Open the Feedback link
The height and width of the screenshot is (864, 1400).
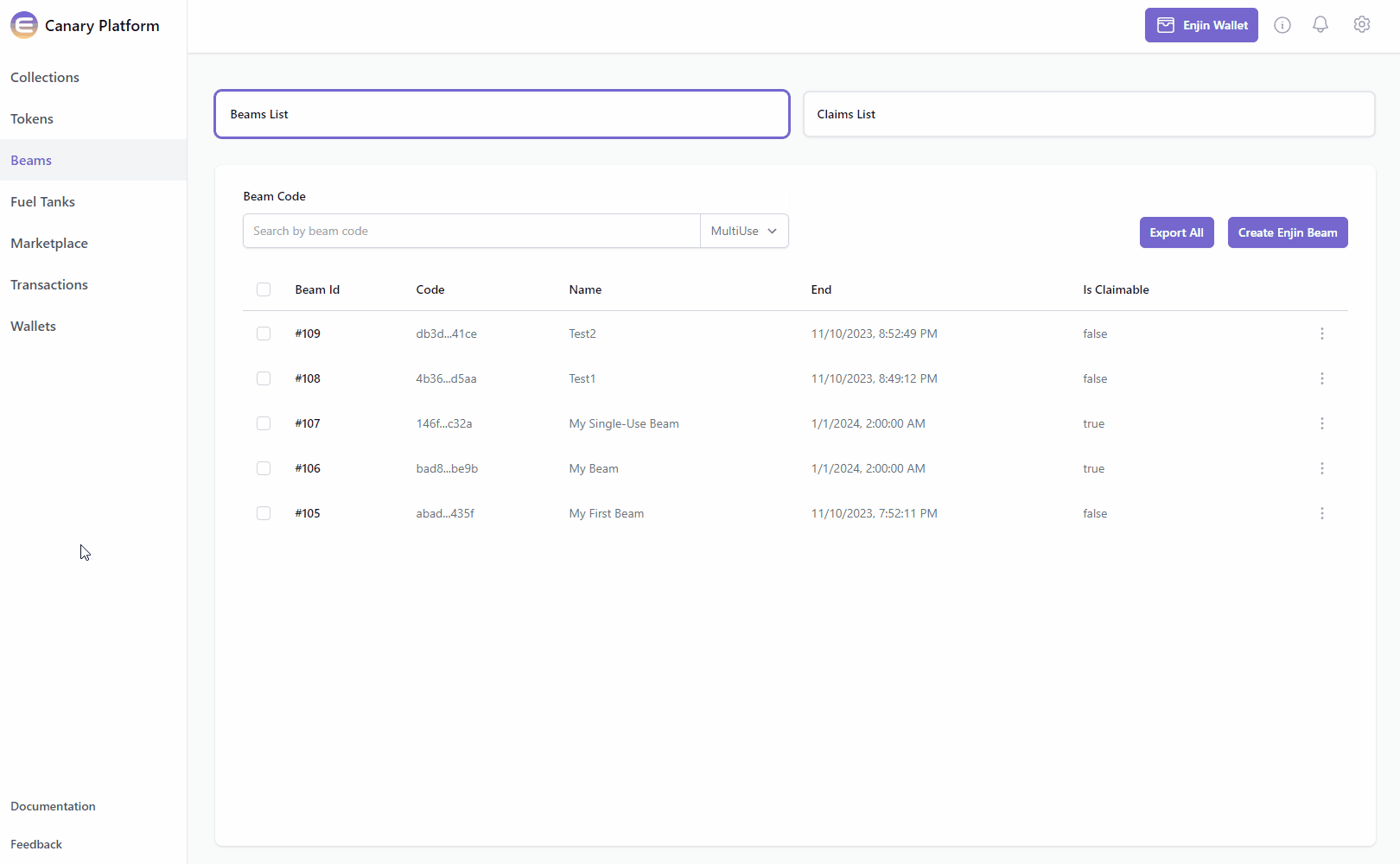tap(36, 844)
